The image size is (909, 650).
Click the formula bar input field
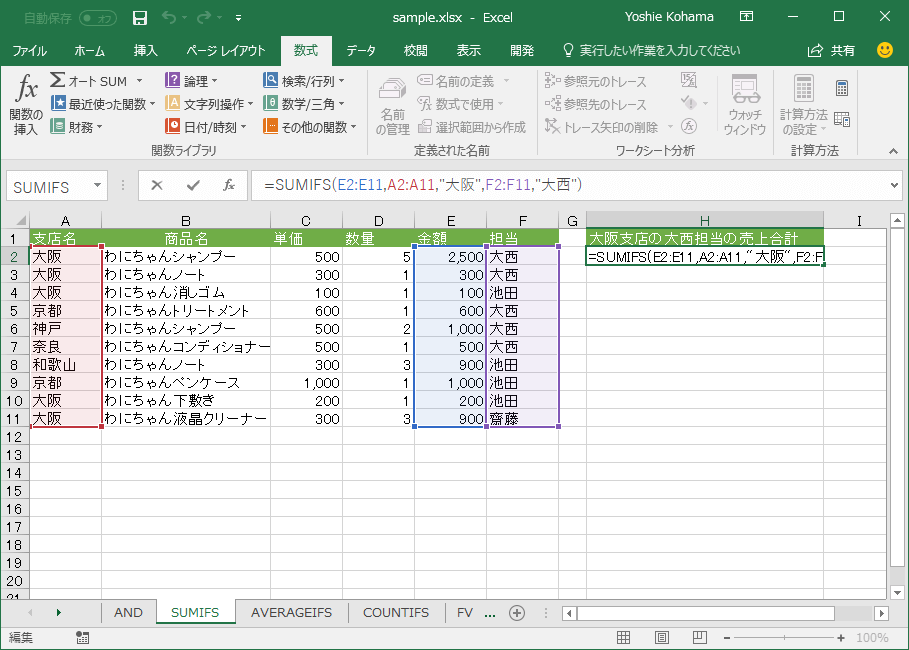[x=570, y=185]
